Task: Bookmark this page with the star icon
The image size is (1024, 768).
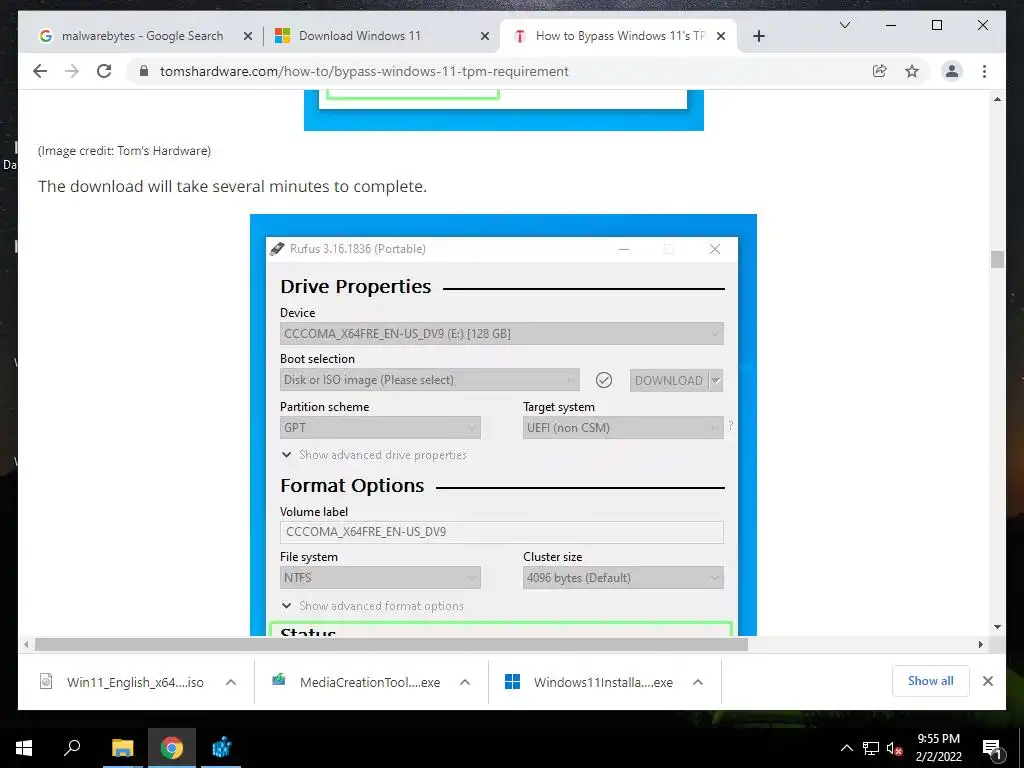Action: [x=912, y=71]
